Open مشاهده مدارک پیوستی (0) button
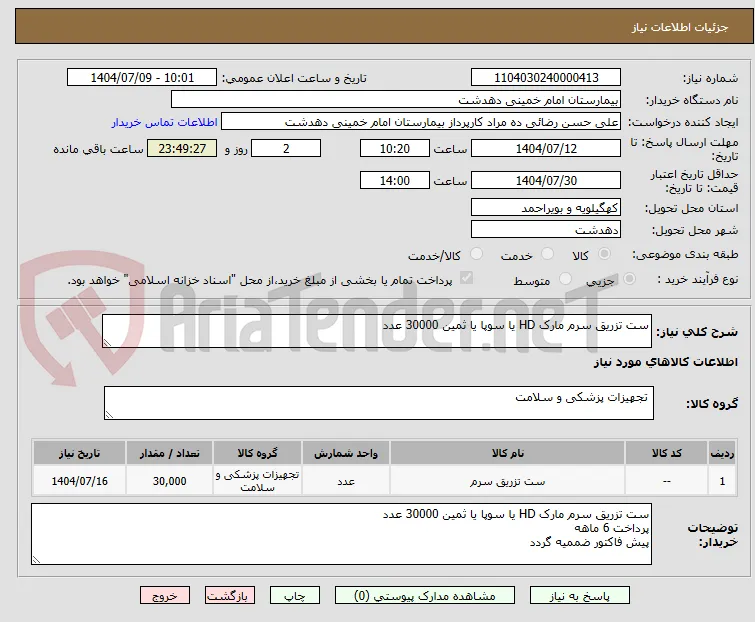Image resolution: width=755 pixels, height=622 pixels. click(425, 596)
